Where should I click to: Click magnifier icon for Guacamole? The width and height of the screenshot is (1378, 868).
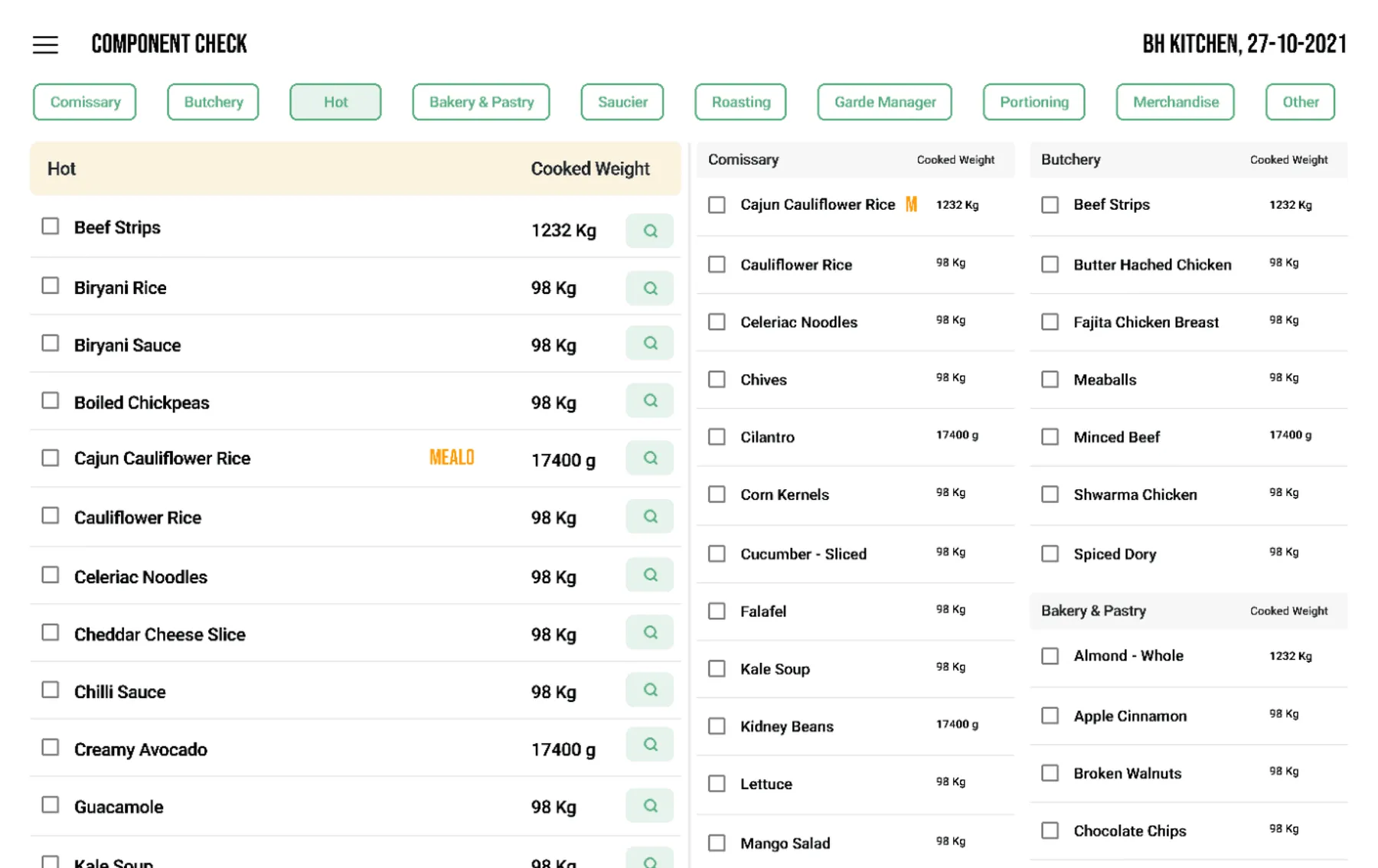coord(649,805)
